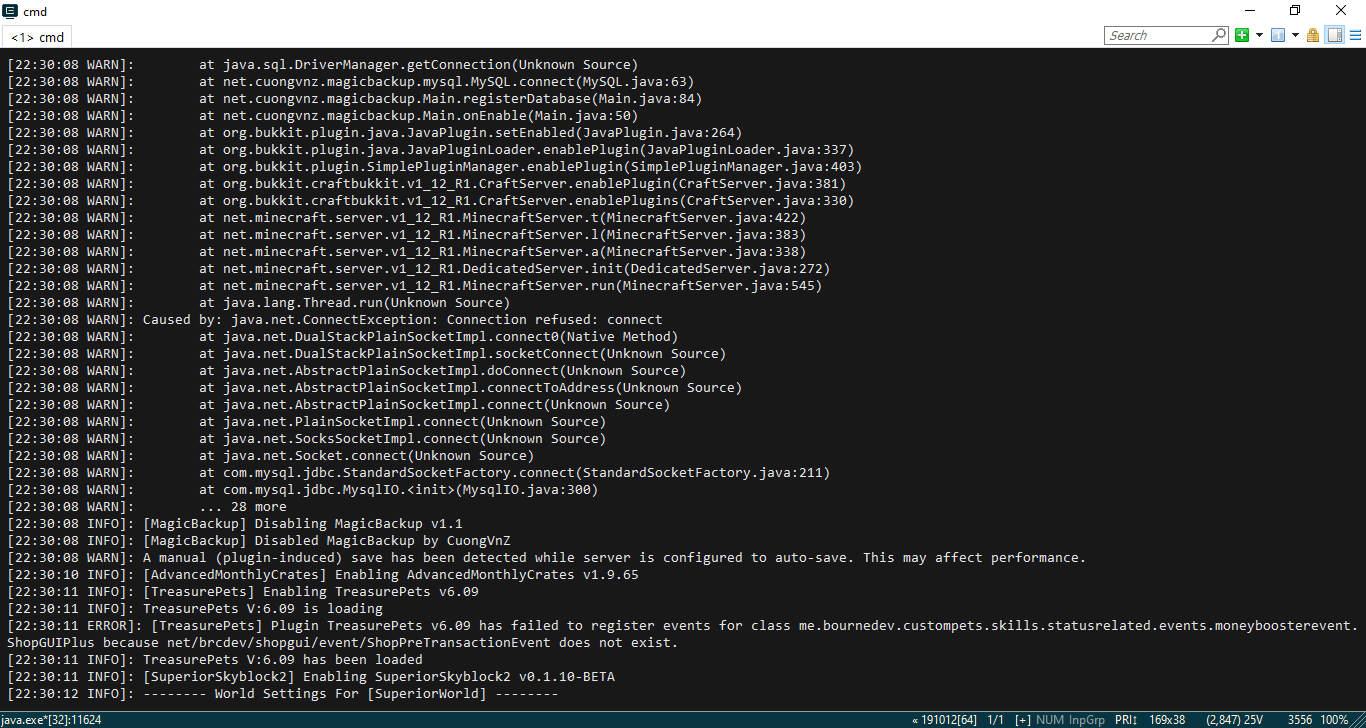Viewport: 1366px width, 728px height.
Task: Click the "Caused by: java.net.ConnectException" line
Action: [334, 320]
